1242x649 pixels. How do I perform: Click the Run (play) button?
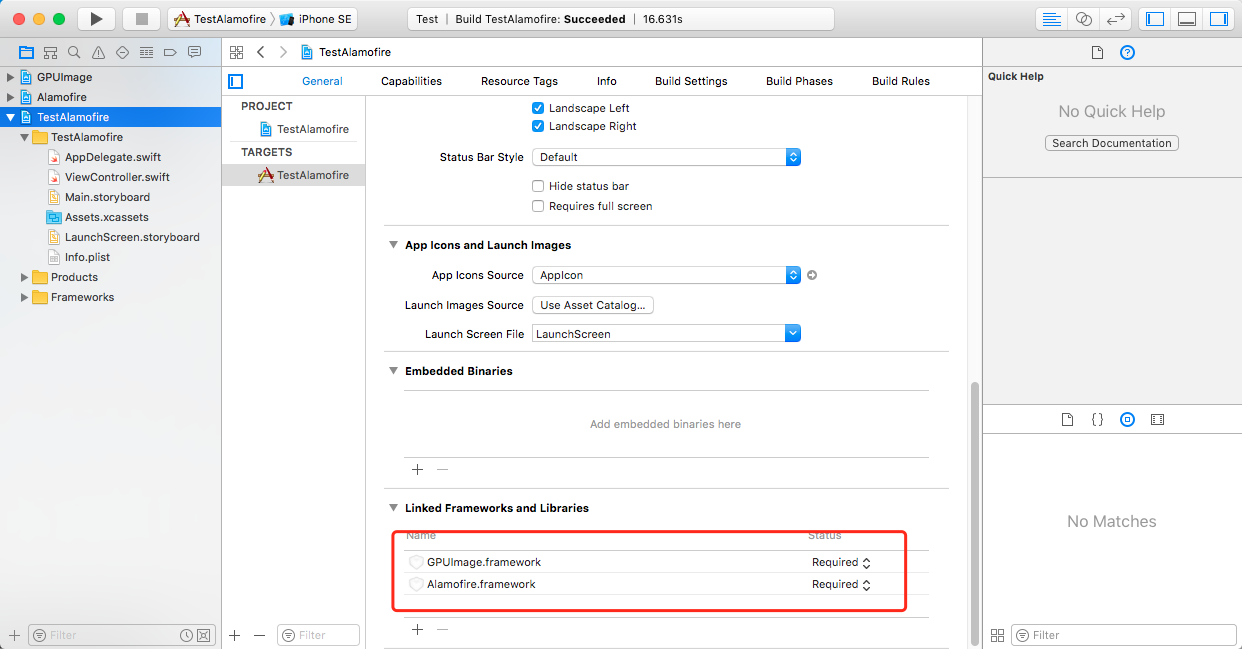[x=96, y=19]
